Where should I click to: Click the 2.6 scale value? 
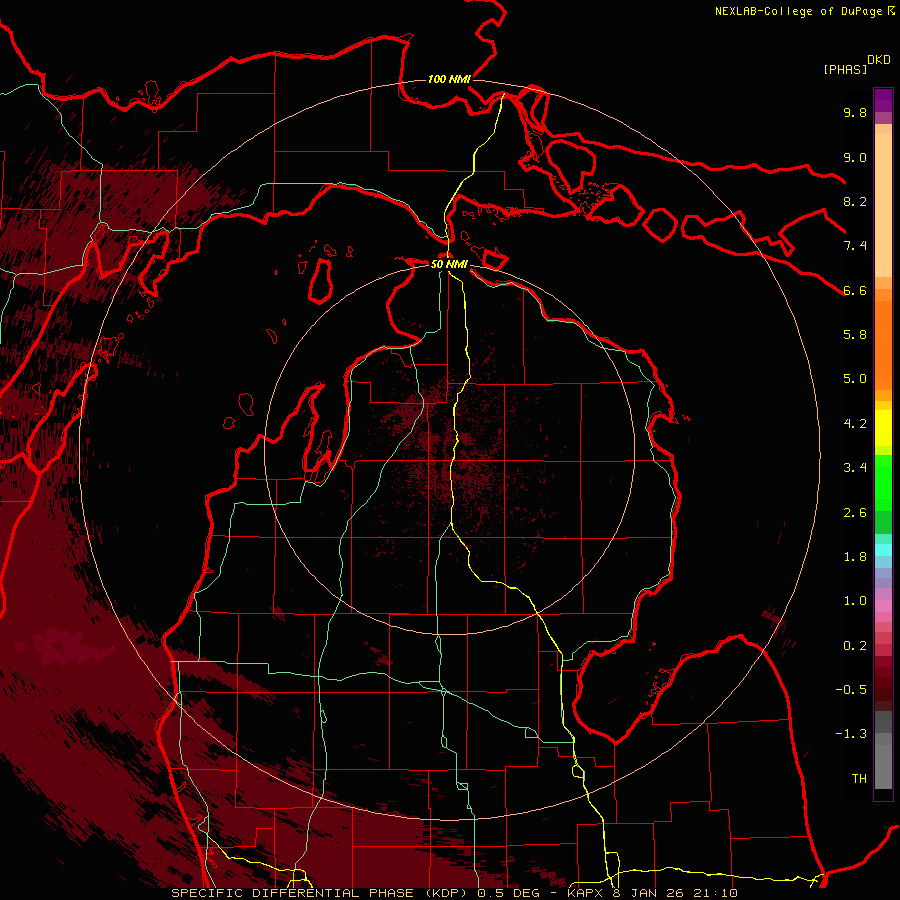(x=855, y=513)
